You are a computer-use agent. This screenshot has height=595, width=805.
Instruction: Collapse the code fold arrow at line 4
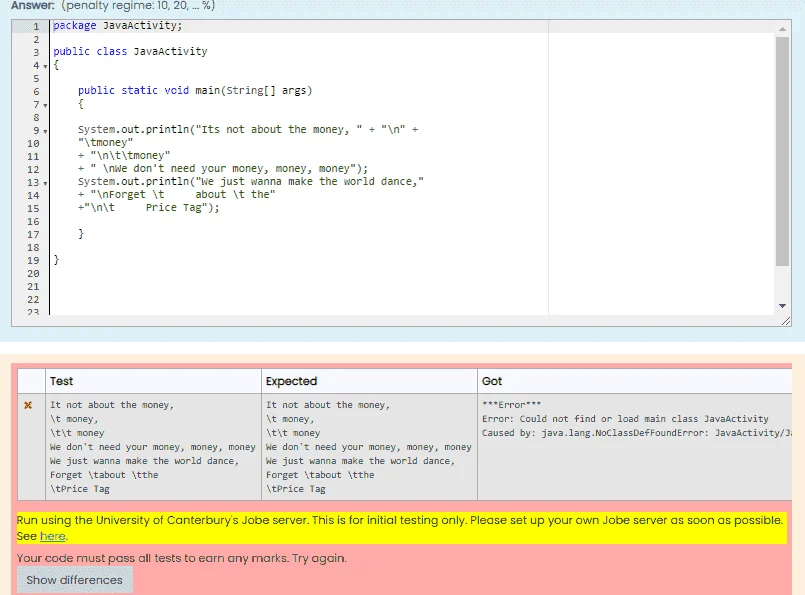[x=45, y=67]
